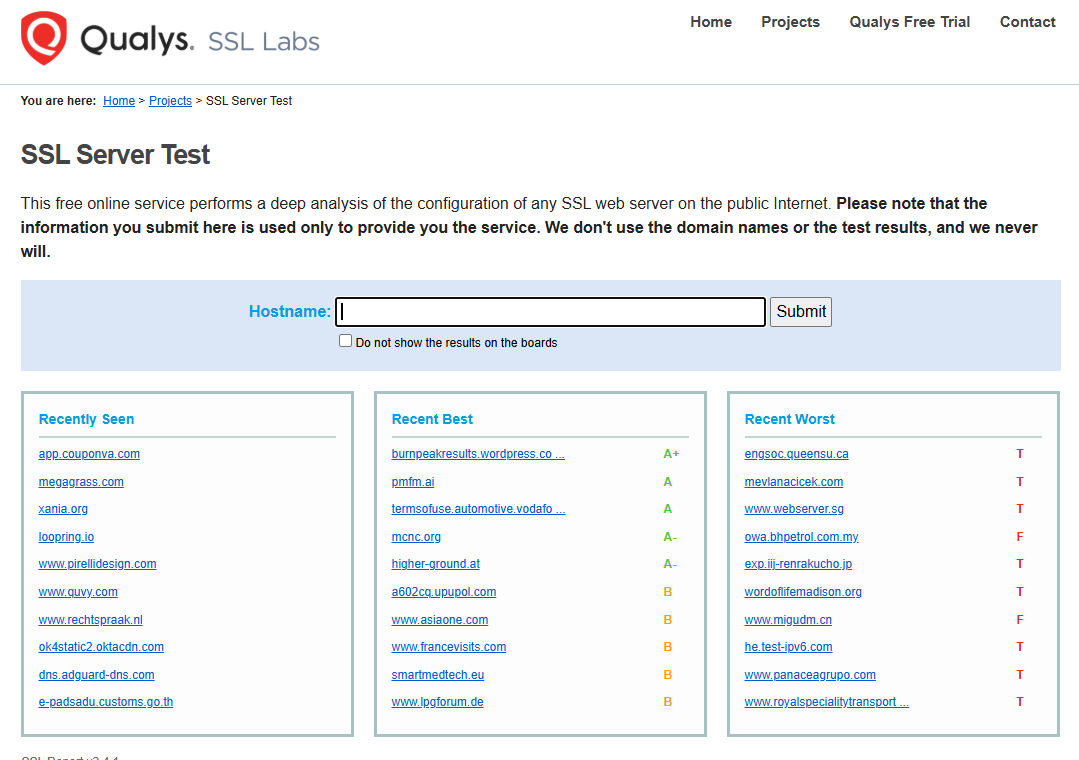Go to Projects in top navigation

click(790, 22)
